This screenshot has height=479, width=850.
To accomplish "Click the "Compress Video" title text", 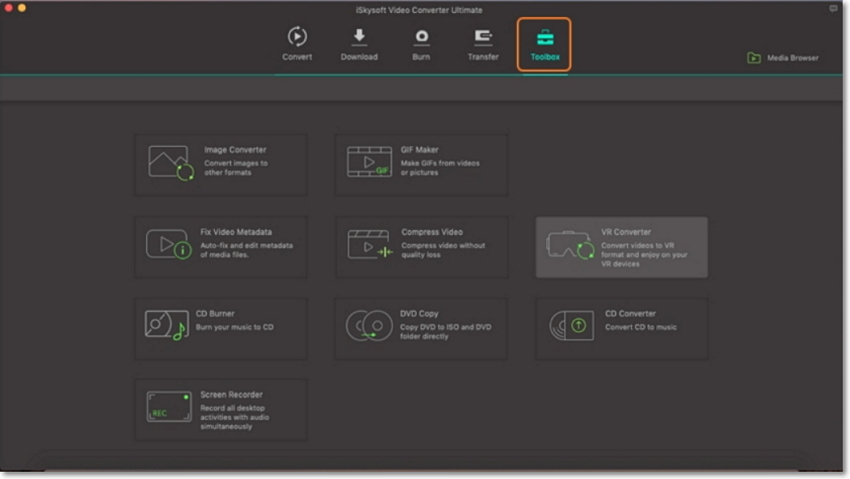I will tap(432, 232).
